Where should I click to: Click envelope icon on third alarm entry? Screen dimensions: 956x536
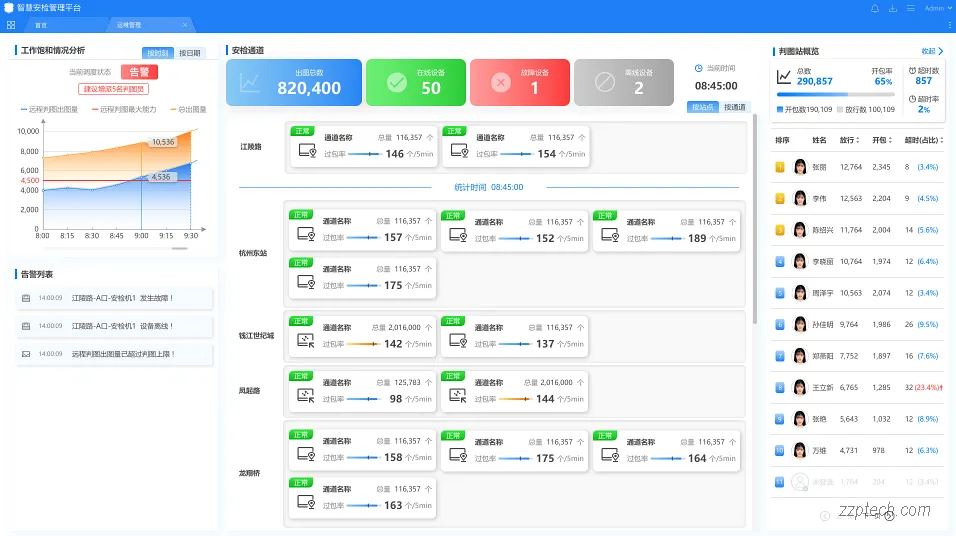pos(26,354)
